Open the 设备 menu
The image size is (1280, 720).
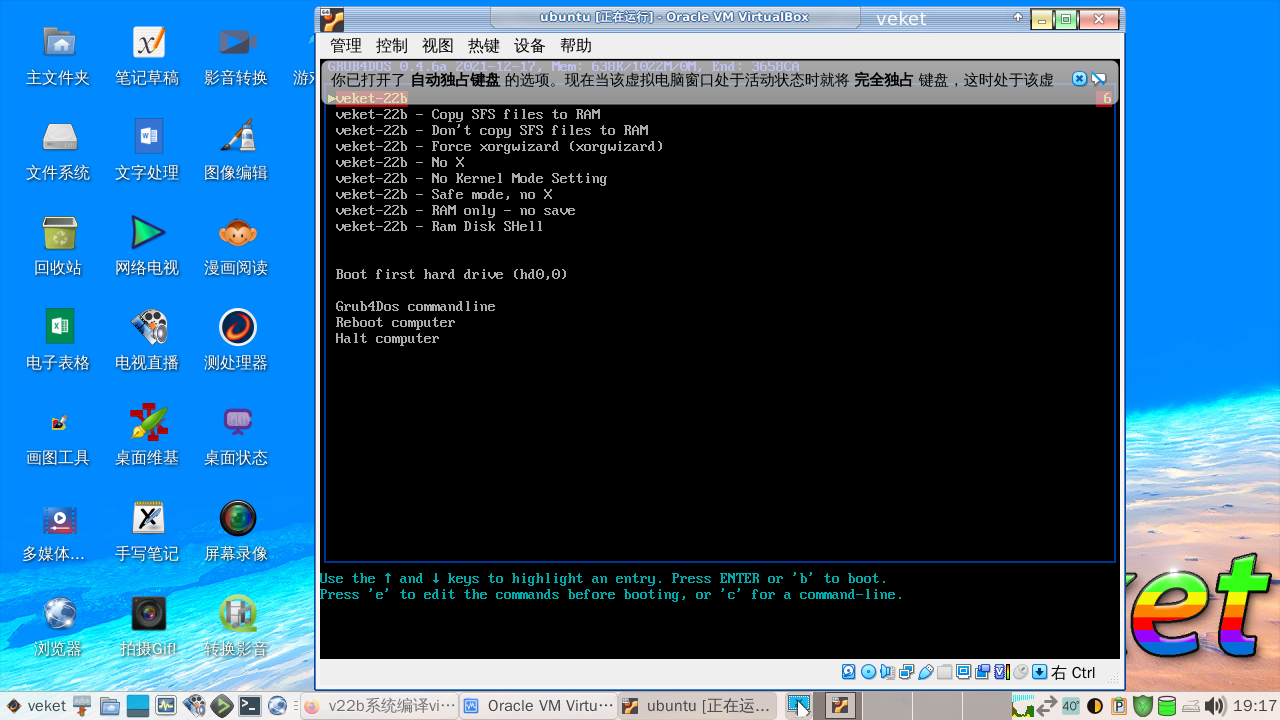pyautogui.click(x=530, y=46)
